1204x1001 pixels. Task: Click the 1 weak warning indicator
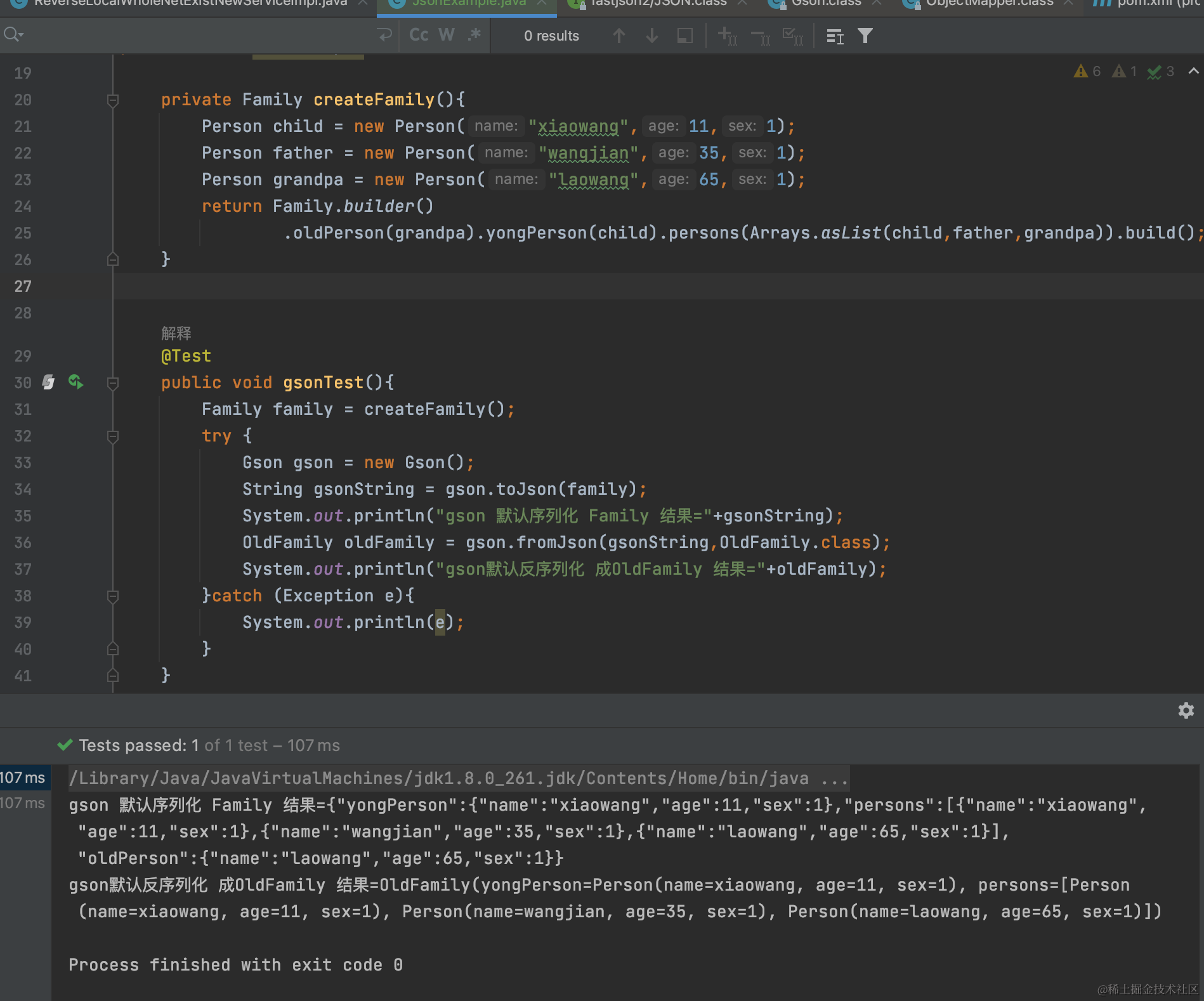pyautogui.click(x=1125, y=71)
